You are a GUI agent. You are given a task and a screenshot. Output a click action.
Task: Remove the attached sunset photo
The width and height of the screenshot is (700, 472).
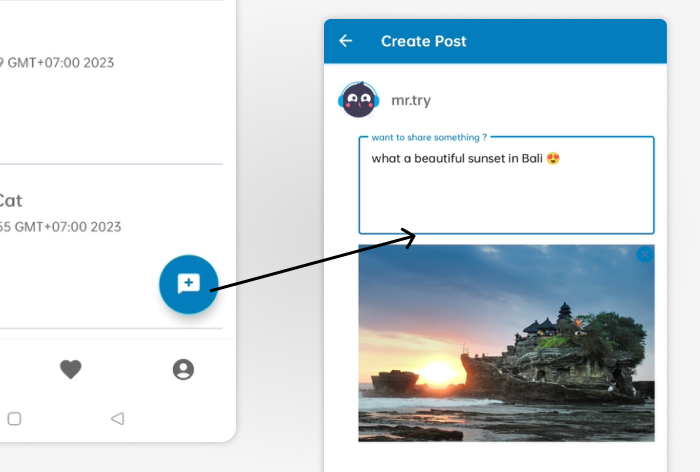click(x=645, y=255)
